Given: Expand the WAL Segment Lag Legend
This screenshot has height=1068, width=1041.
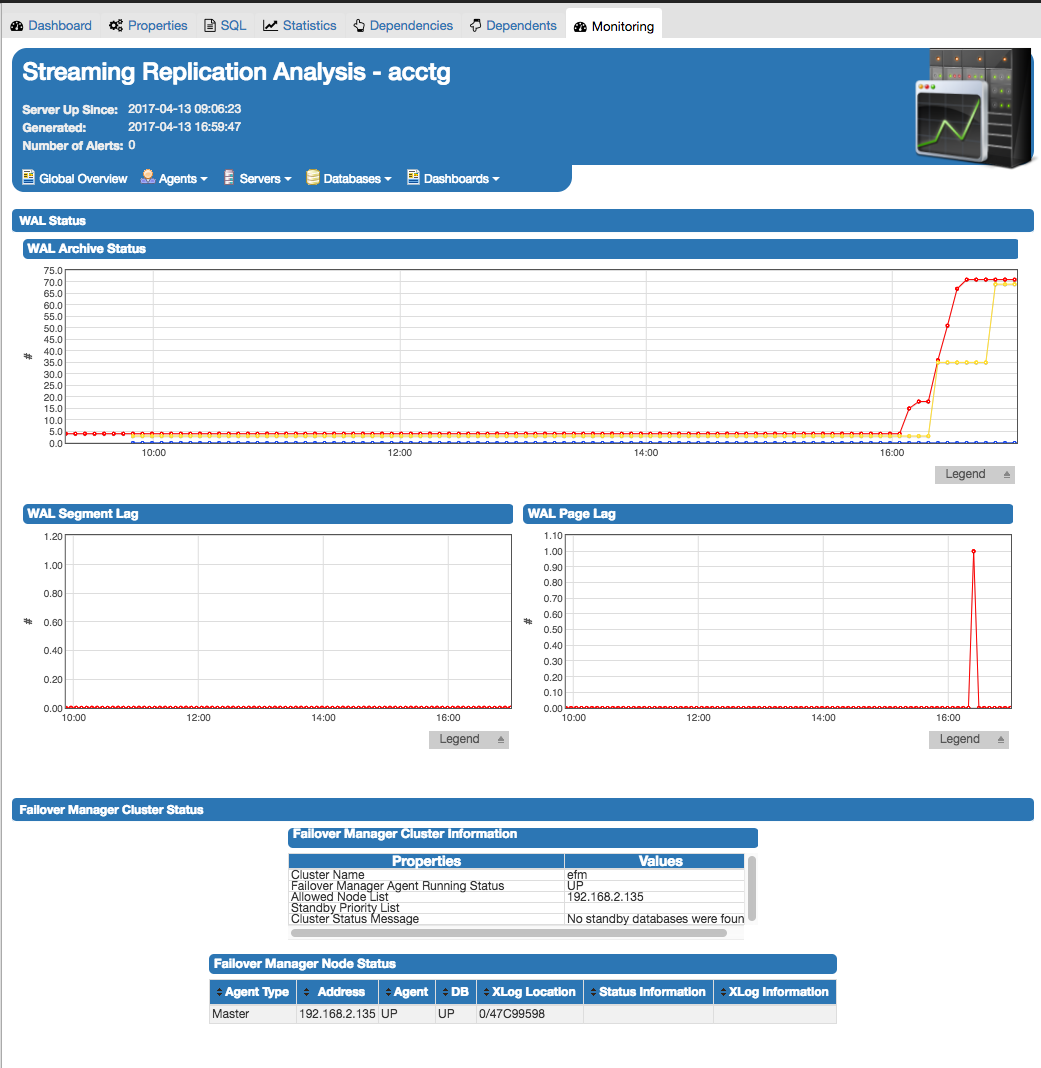Looking at the screenshot, I should [469, 739].
